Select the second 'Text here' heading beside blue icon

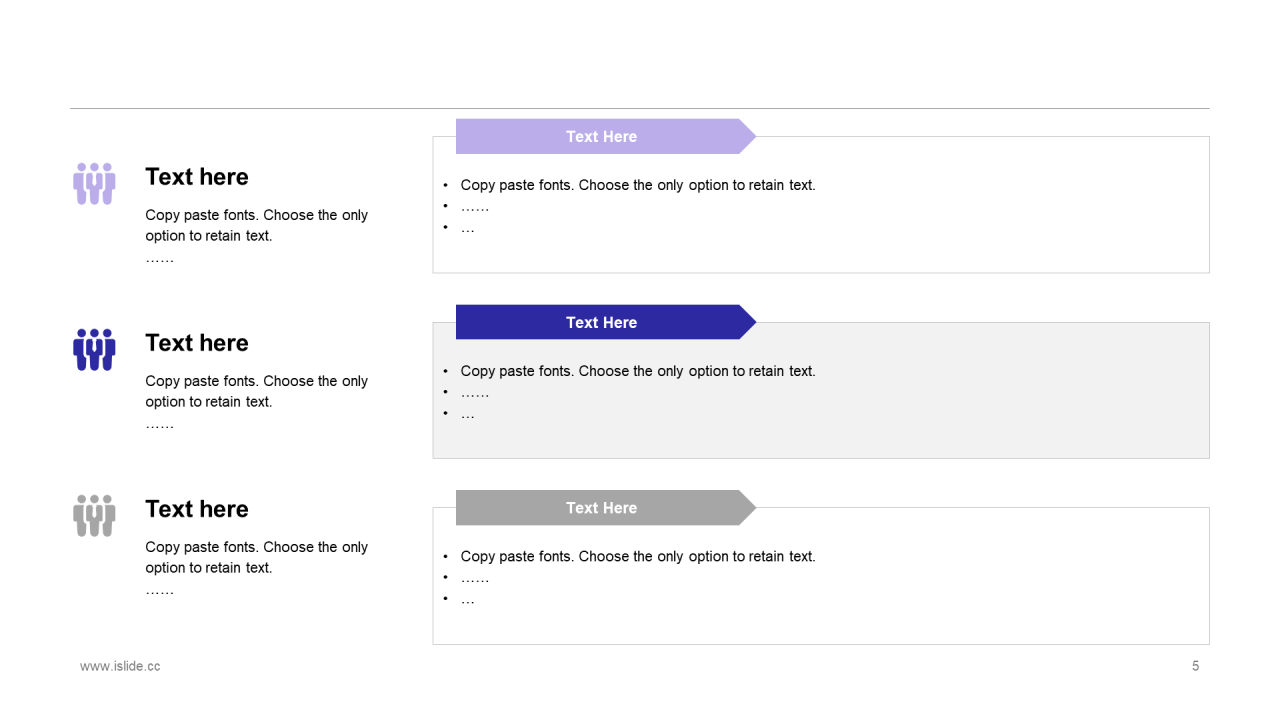[x=197, y=343]
